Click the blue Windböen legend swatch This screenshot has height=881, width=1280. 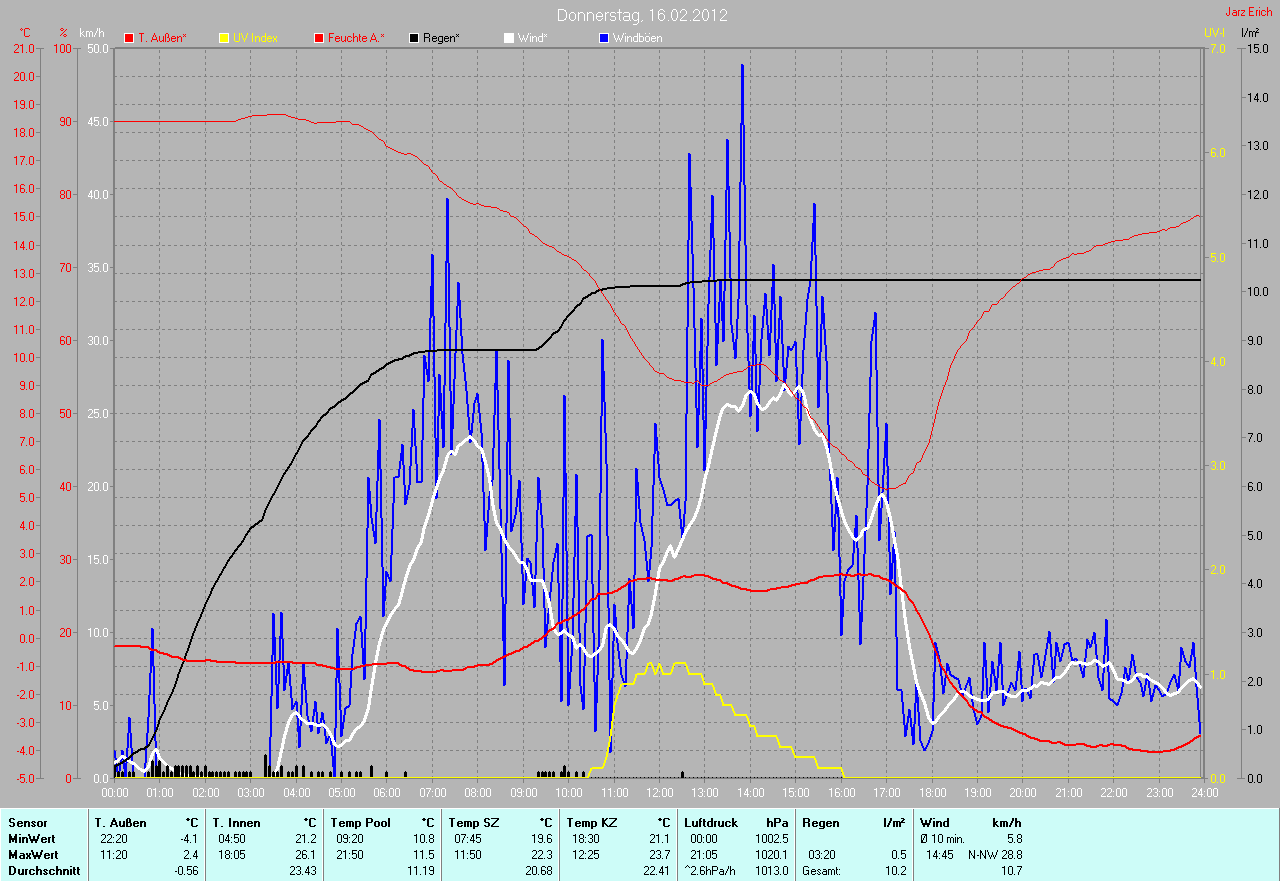[604, 38]
